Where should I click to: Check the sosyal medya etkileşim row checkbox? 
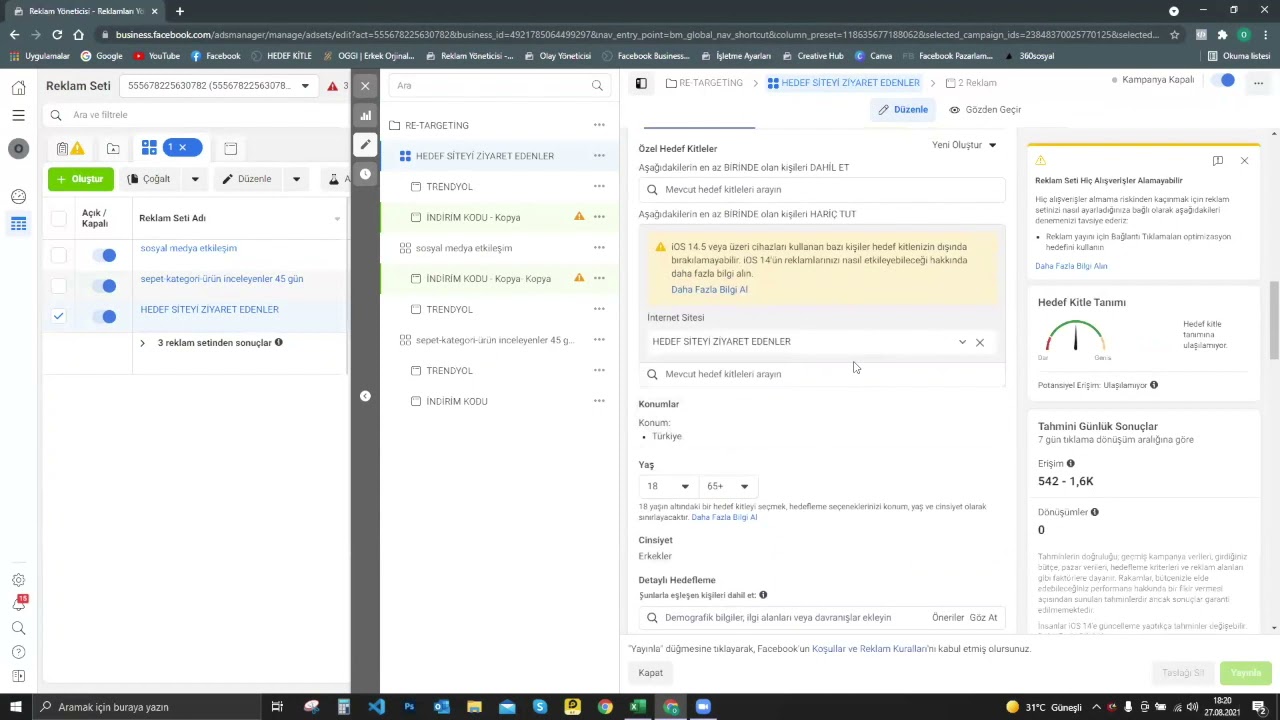pyautogui.click(x=59, y=255)
